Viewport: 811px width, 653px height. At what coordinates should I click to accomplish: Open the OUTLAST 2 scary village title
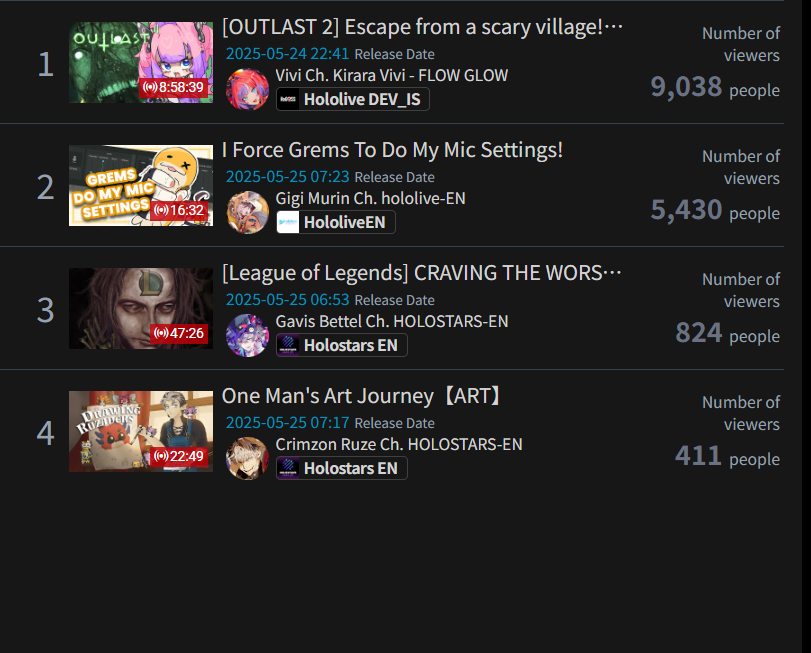pos(422,27)
